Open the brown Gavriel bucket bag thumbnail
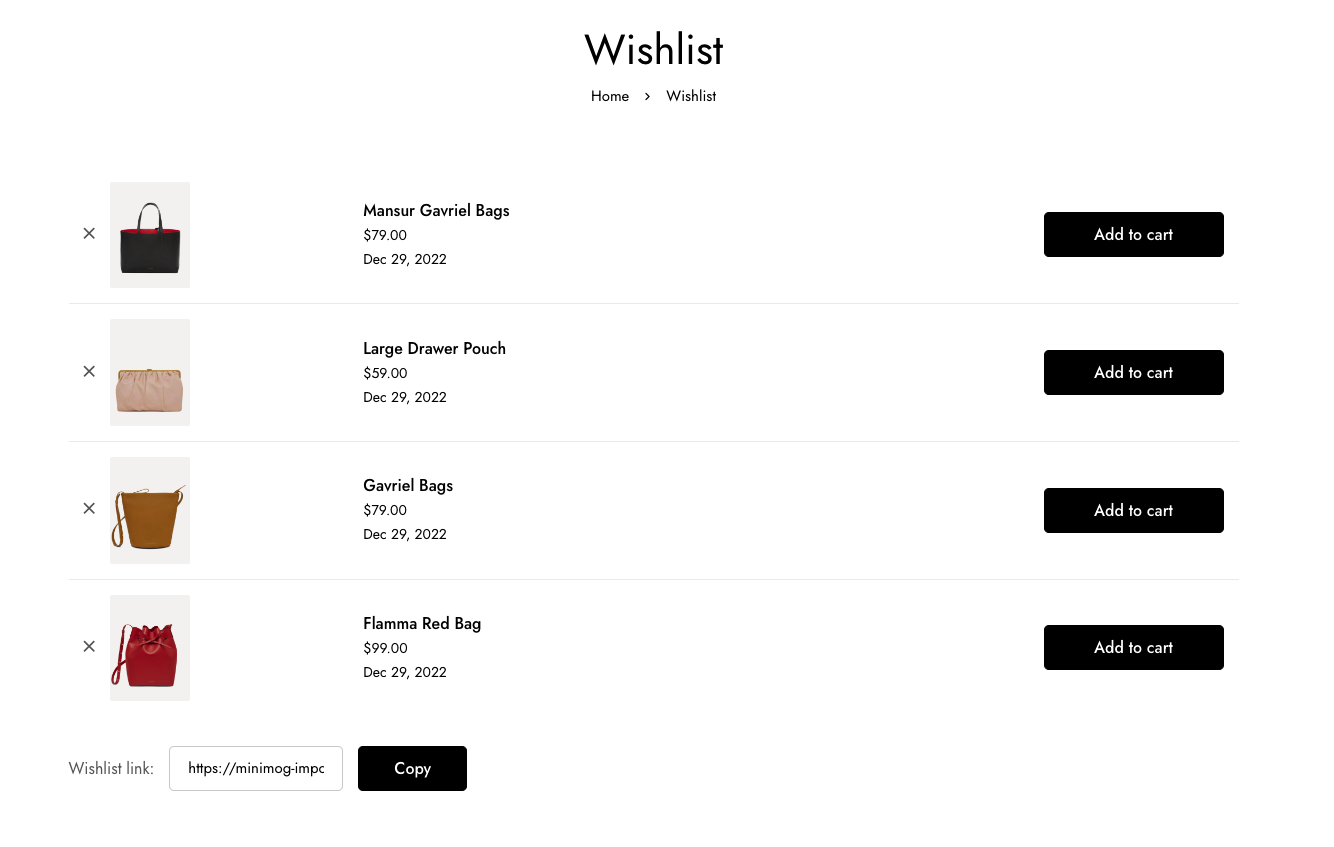This screenshot has width=1334, height=847. click(150, 510)
